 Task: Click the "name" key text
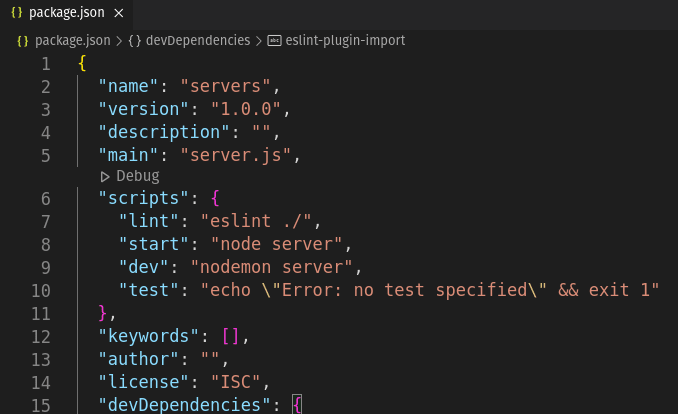click(128, 86)
